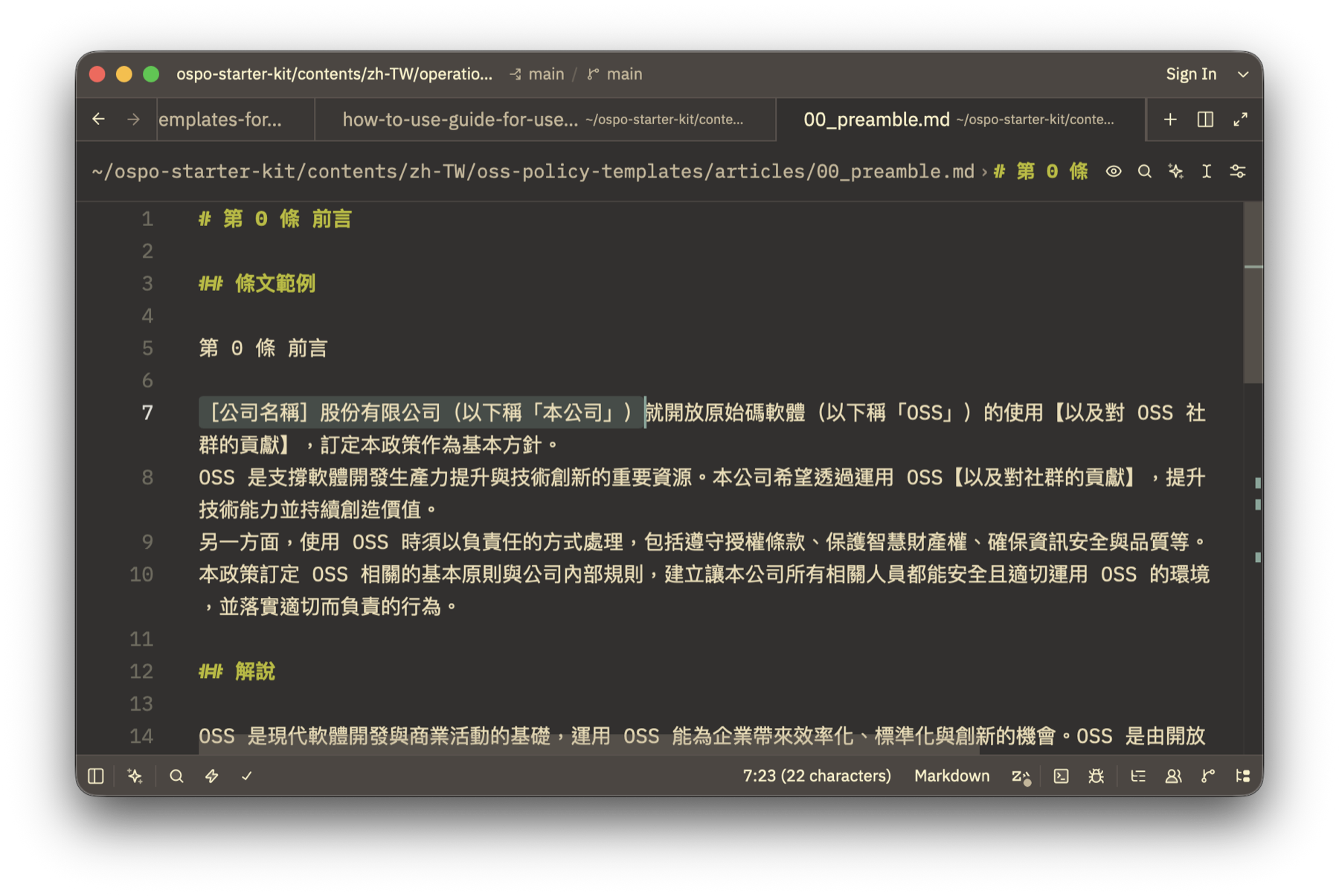Click the '## 條文範例' heading line
The image size is (1339, 896).
coord(257,283)
